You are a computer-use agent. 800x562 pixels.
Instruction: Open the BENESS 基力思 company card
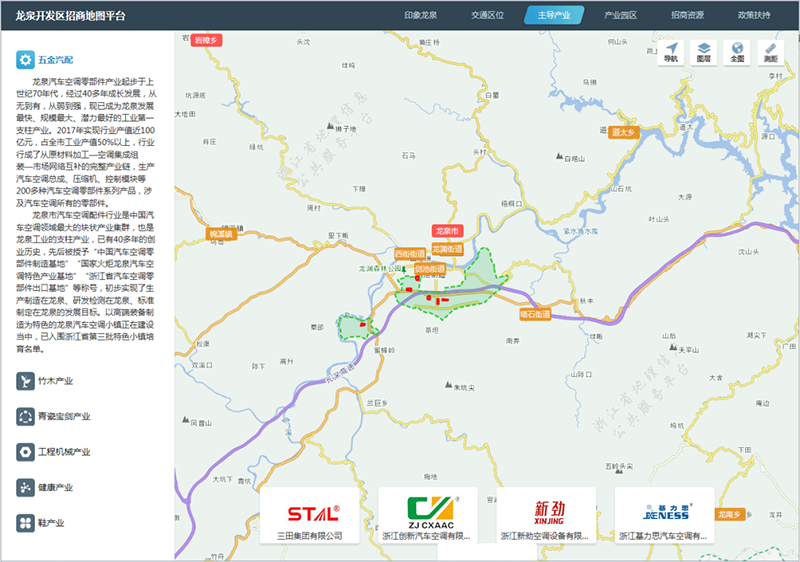click(664, 516)
